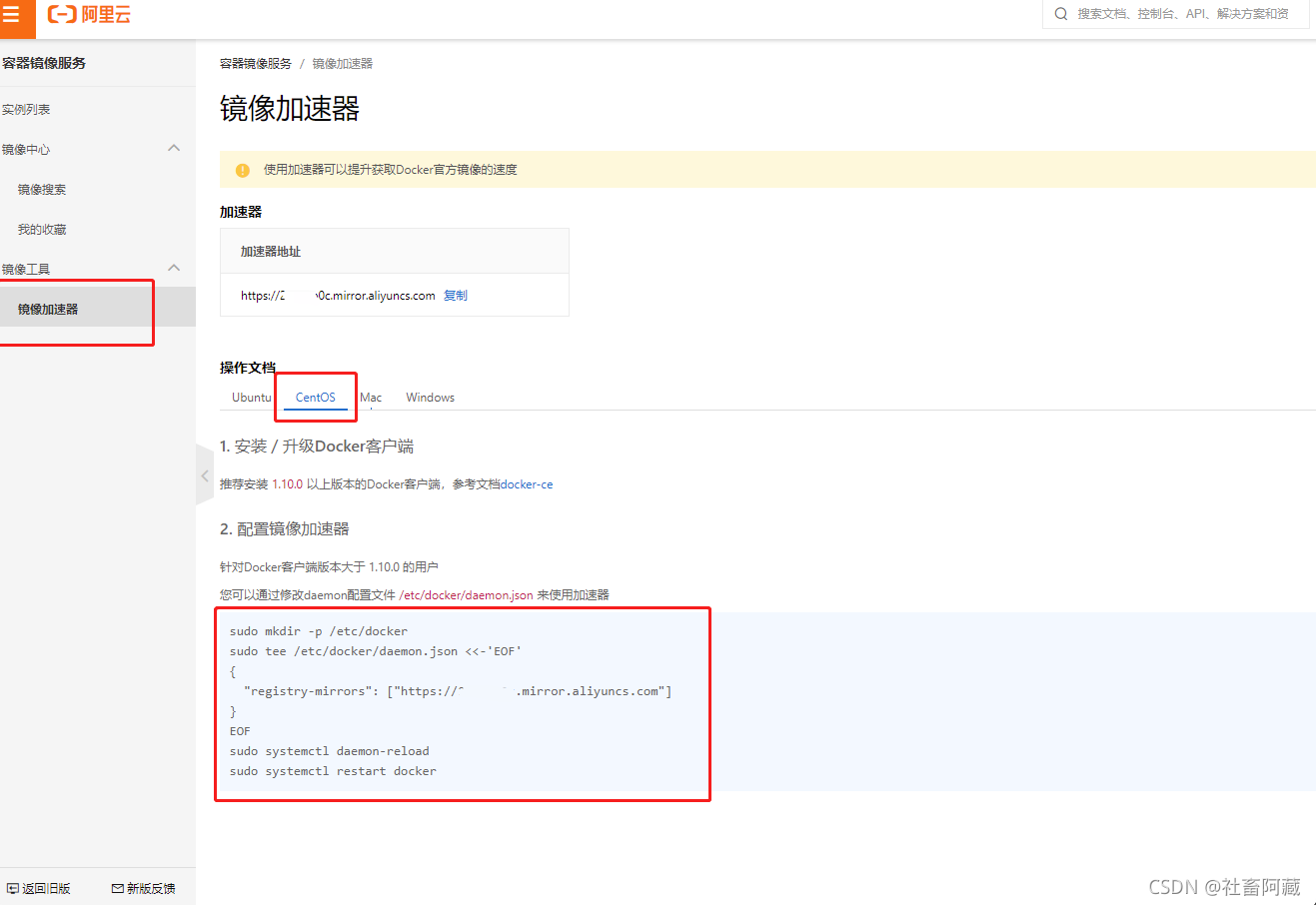The width and height of the screenshot is (1316, 905).
Task: Click the accelerator address URL text
Action: 338,296
